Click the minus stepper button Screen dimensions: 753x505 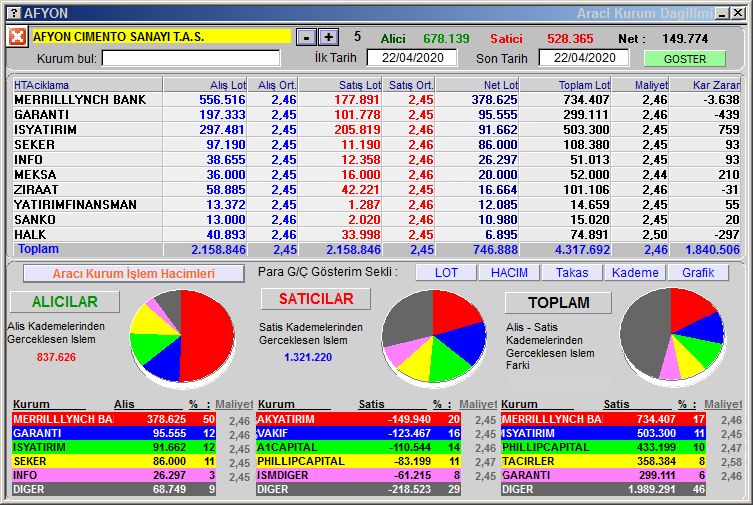(x=306, y=37)
